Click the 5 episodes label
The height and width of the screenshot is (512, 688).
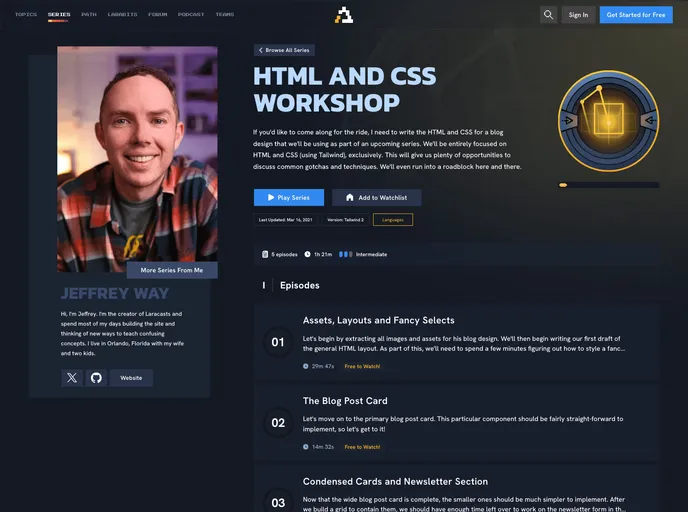coord(284,254)
